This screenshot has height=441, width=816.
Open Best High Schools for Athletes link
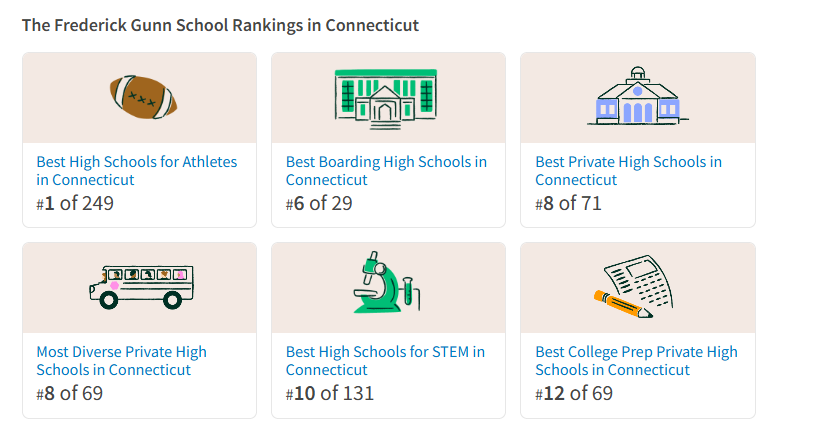[136, 171]
